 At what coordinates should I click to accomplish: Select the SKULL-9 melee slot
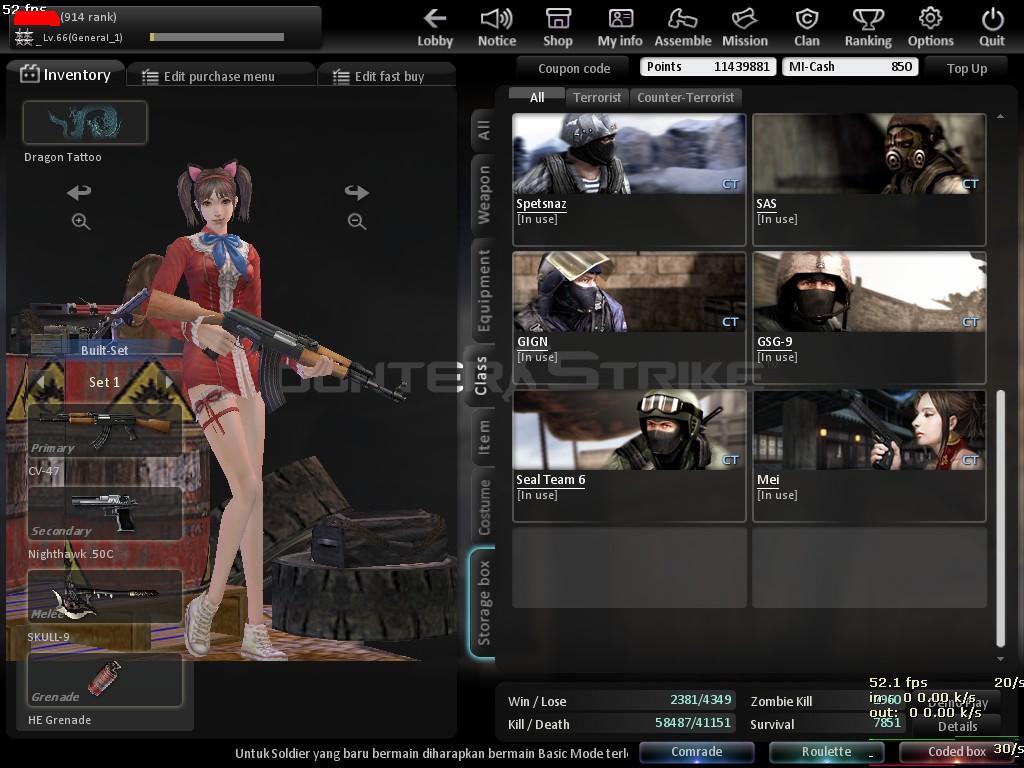(x=104, y=596)
